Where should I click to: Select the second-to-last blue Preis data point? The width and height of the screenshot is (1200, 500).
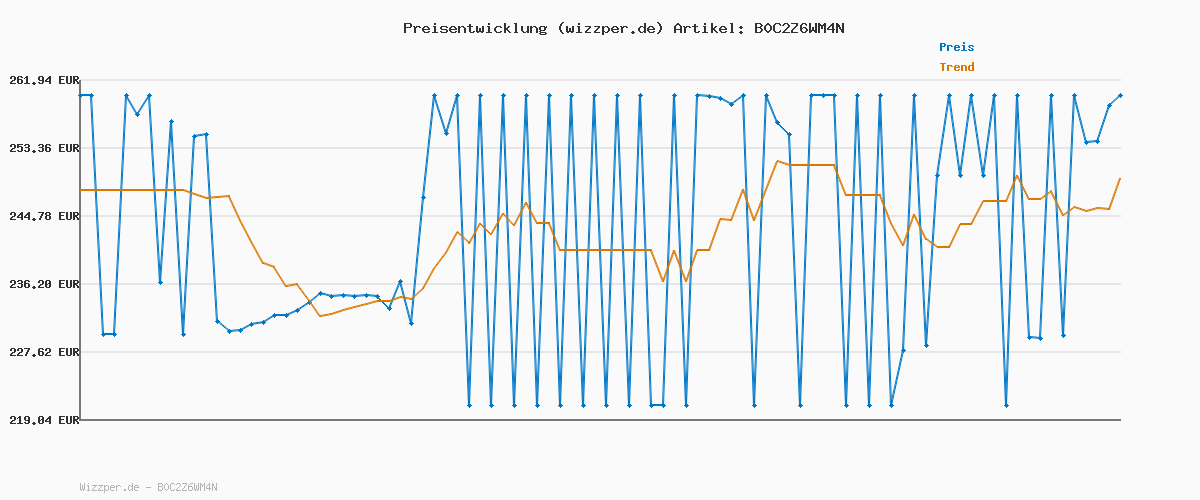click(1109, 105)
